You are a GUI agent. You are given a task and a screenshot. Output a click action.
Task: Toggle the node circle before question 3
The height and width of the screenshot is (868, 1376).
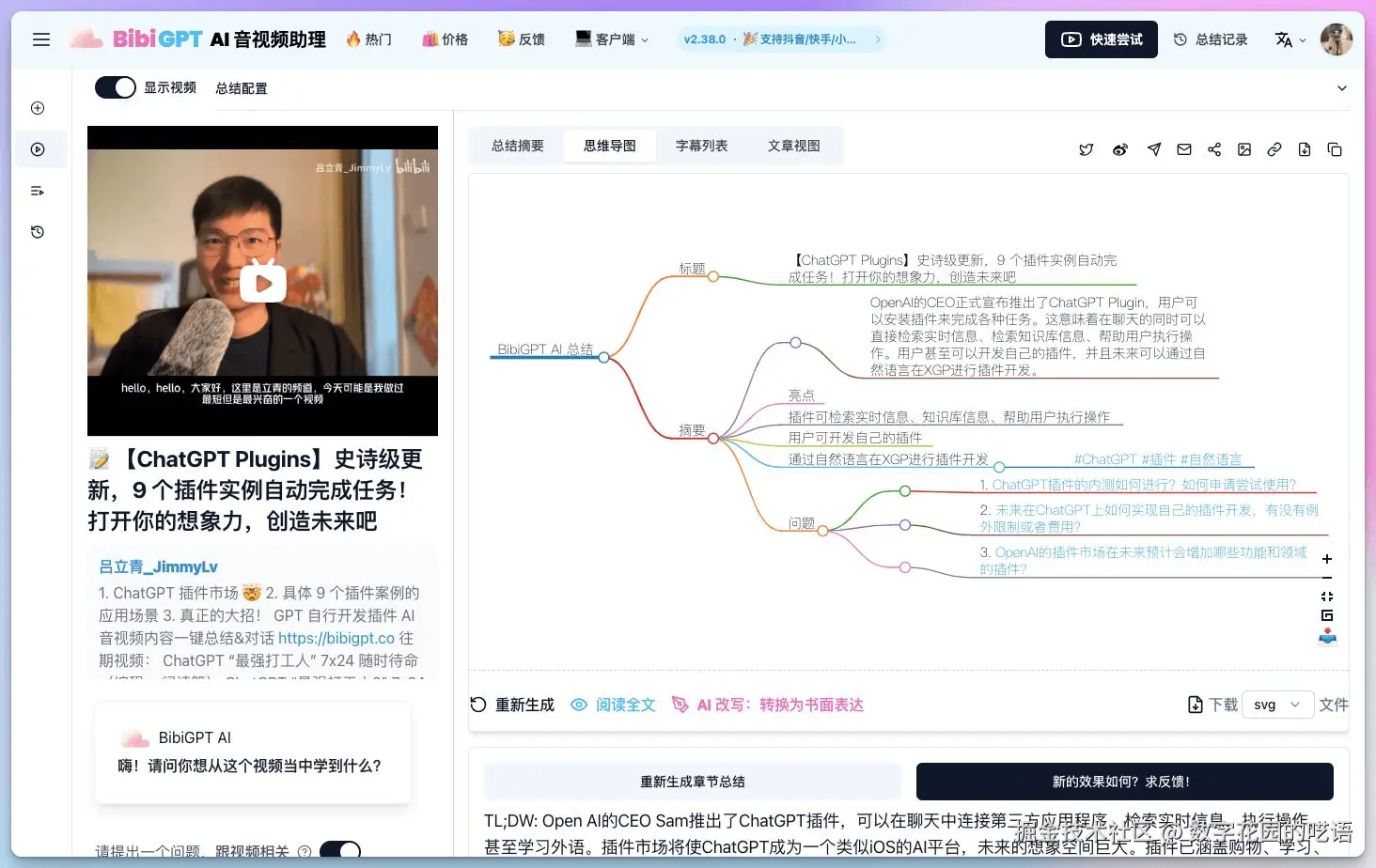[905, 567]
